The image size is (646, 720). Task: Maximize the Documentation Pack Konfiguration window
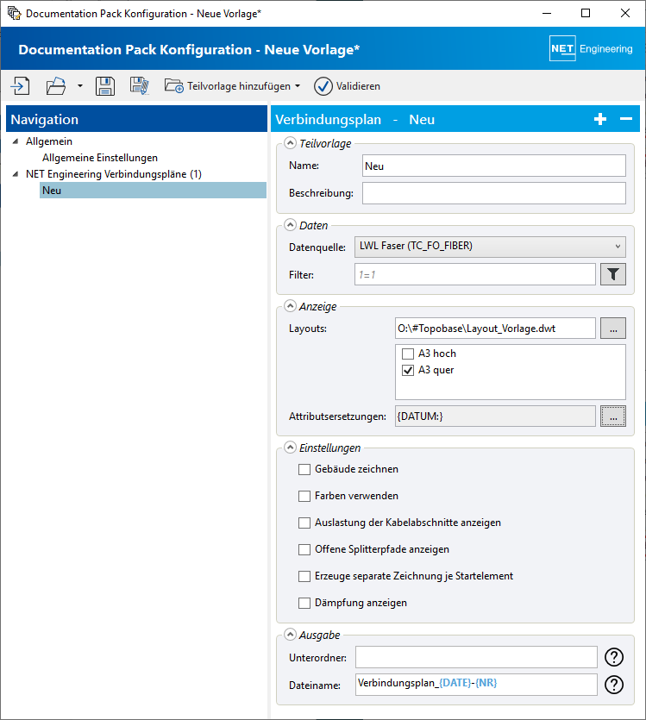click(x=585, y=13)
